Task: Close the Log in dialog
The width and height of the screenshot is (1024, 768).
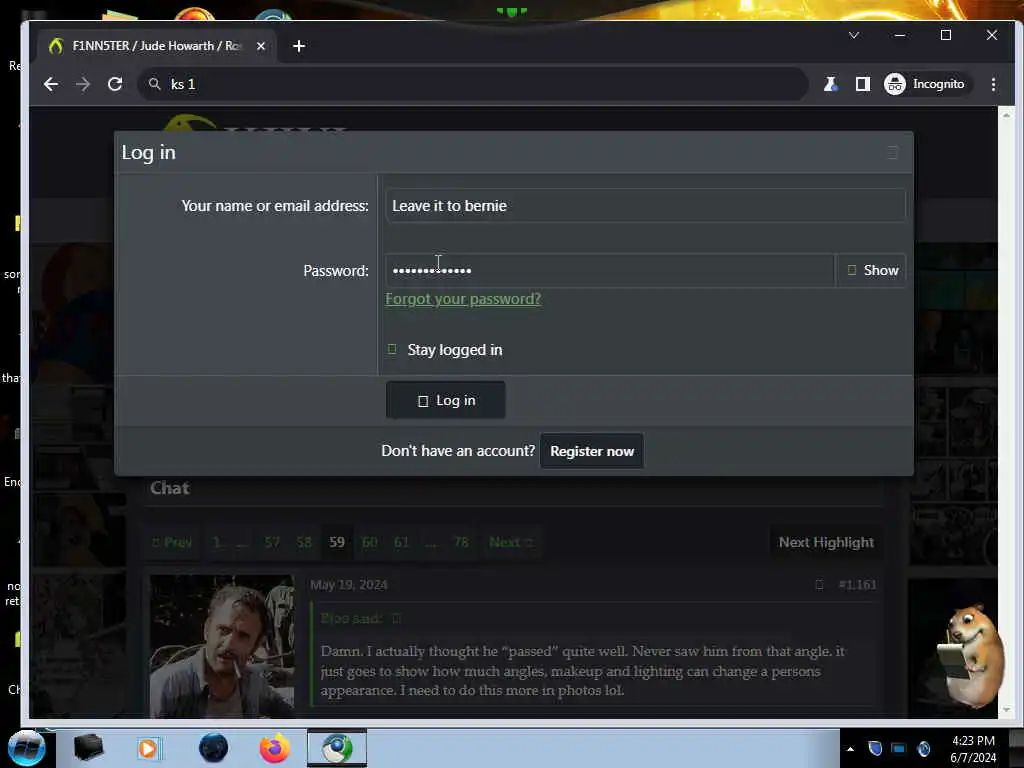Action: pyautogui.click(x=892, y=153)
